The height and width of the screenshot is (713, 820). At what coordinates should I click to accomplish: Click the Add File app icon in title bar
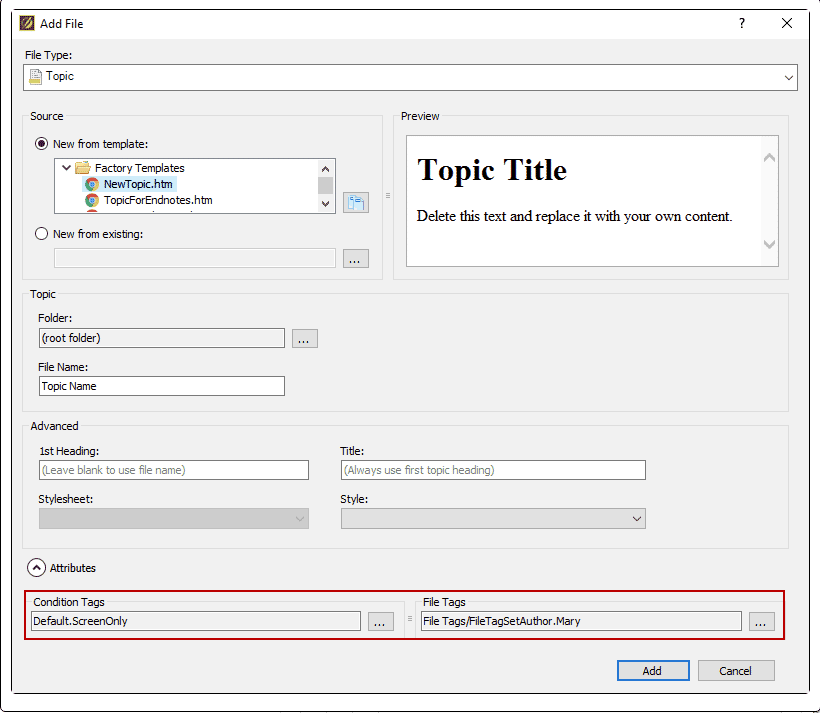26,24
